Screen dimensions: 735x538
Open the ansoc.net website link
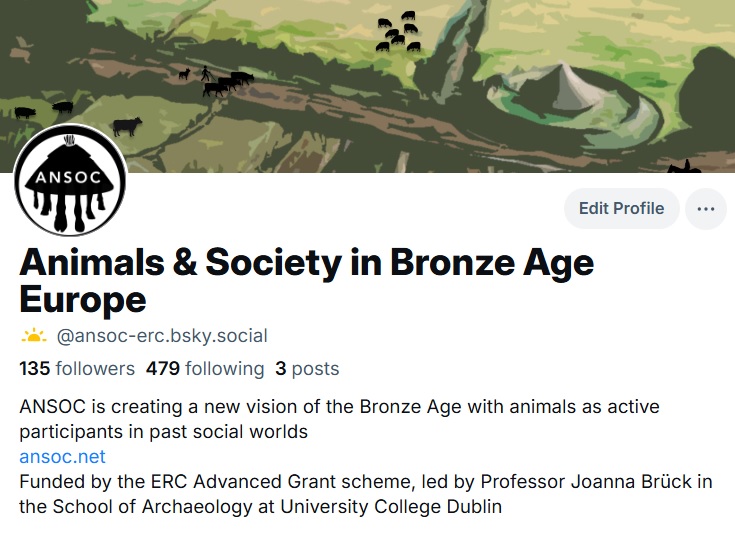click(62, 457)
